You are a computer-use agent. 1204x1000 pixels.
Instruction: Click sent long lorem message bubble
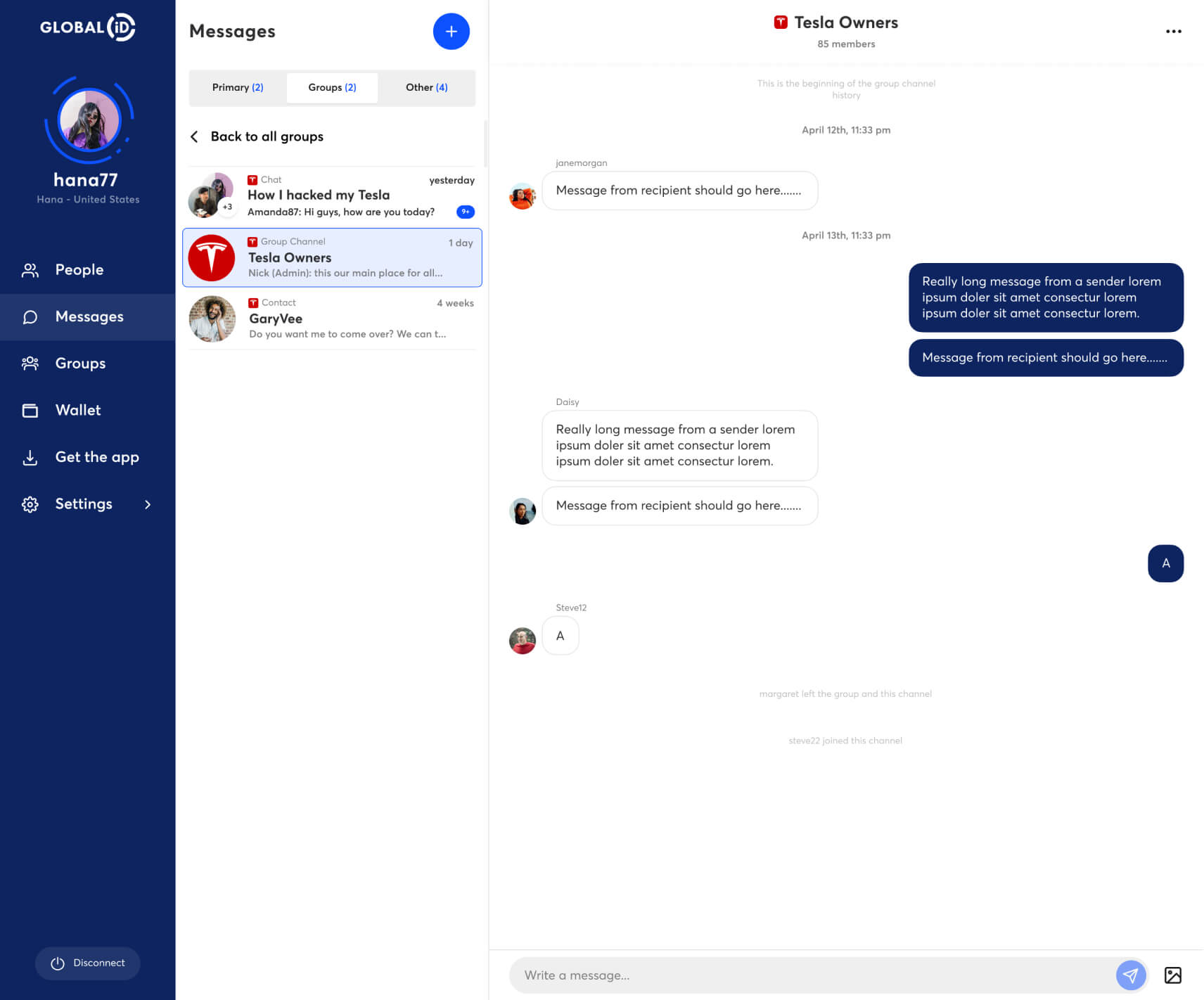[x=1046, y=297]
